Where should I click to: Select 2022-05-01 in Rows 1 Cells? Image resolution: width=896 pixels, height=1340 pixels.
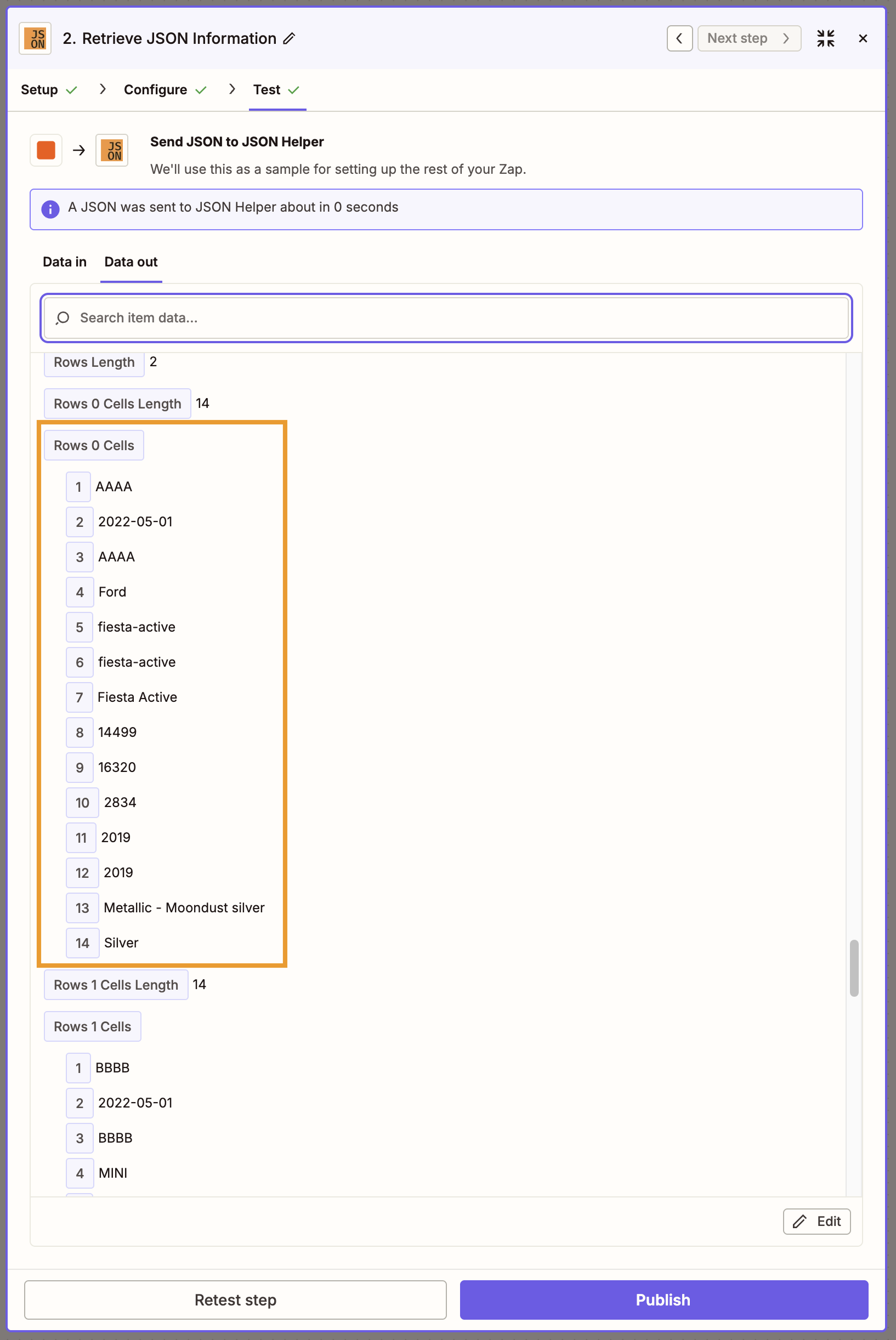click(x=135, y=1103)
